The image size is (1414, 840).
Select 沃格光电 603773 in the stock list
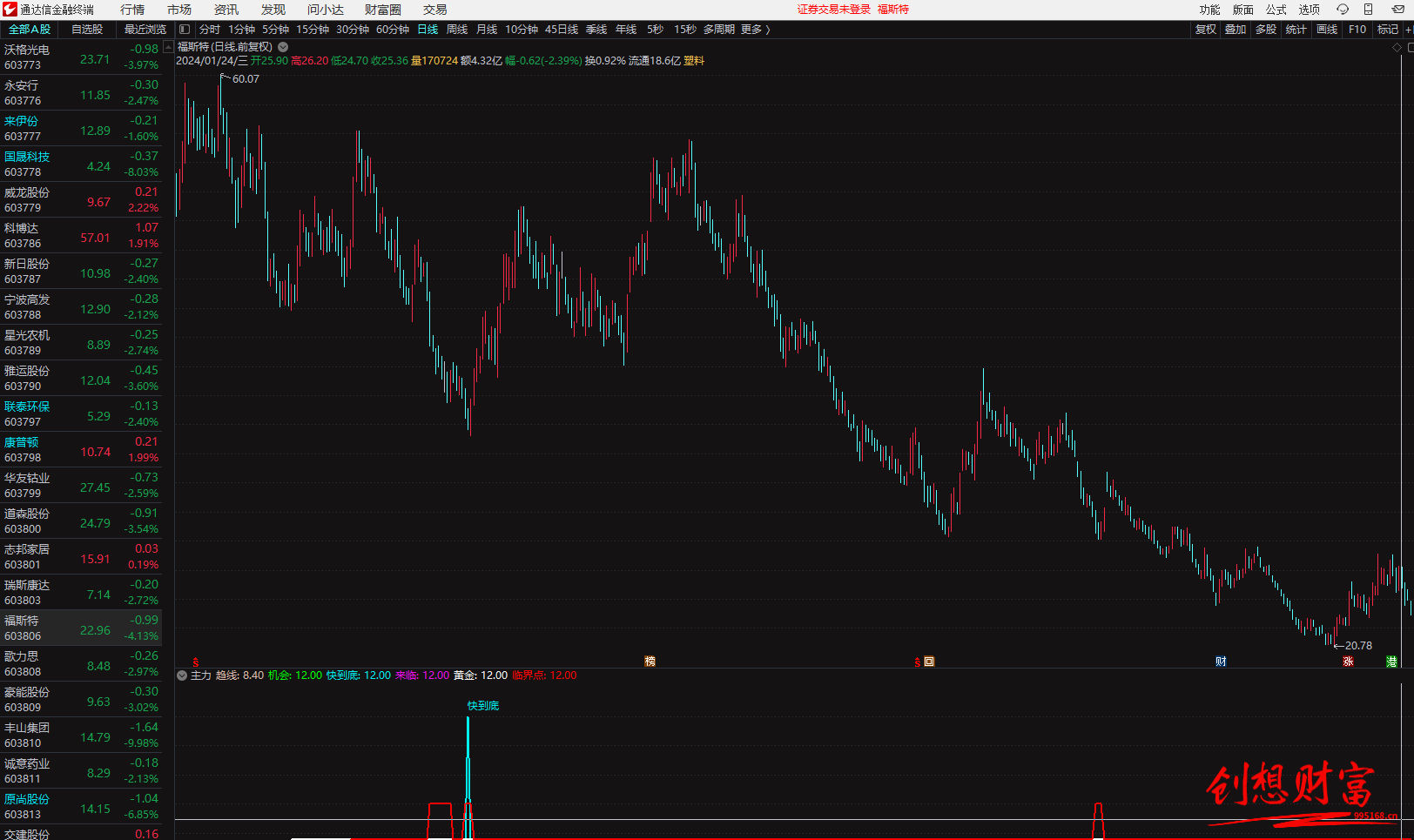click(81, 57)
